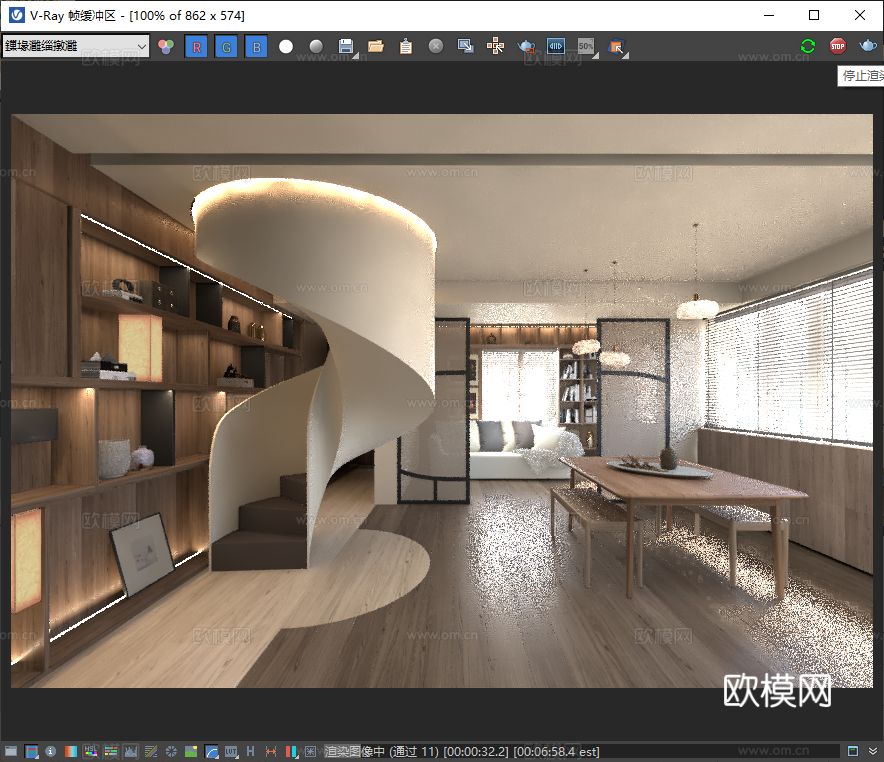Adjust the 50% A/B opacity control
This screenshot has height=762, width=884.
(585, 45)
